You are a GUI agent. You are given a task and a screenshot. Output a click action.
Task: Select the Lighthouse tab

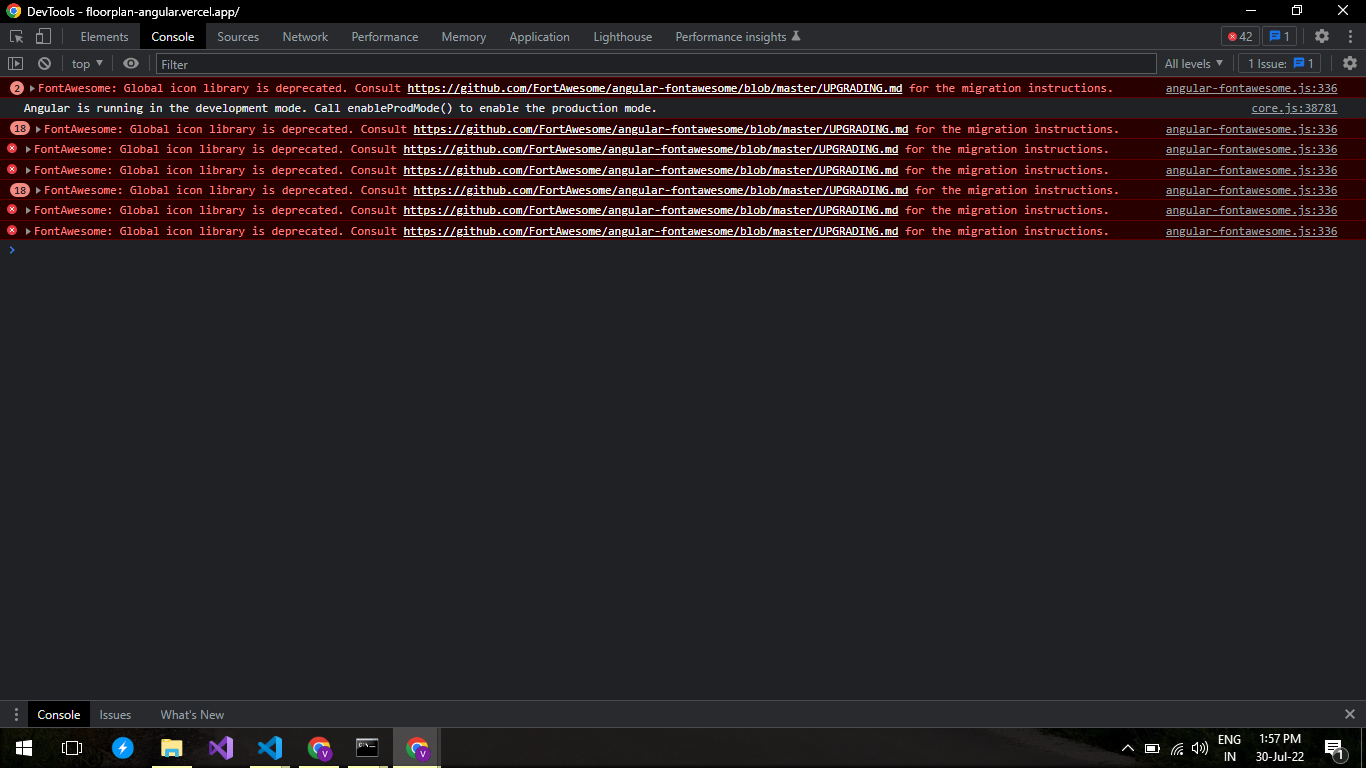pyautogui.click(x=623, y=37)
